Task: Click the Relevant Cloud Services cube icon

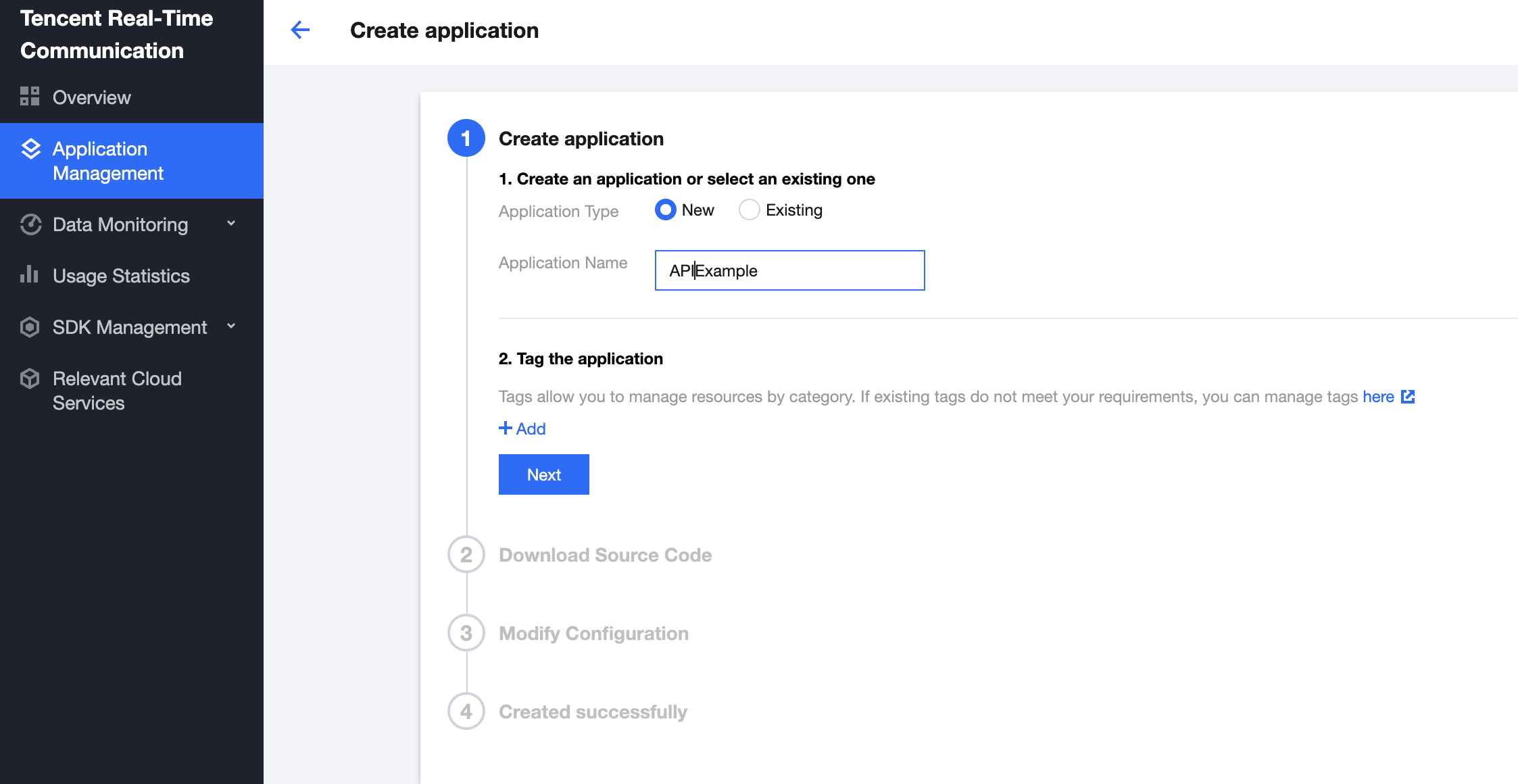Action: pyautogui.click(x=30, y=378)
